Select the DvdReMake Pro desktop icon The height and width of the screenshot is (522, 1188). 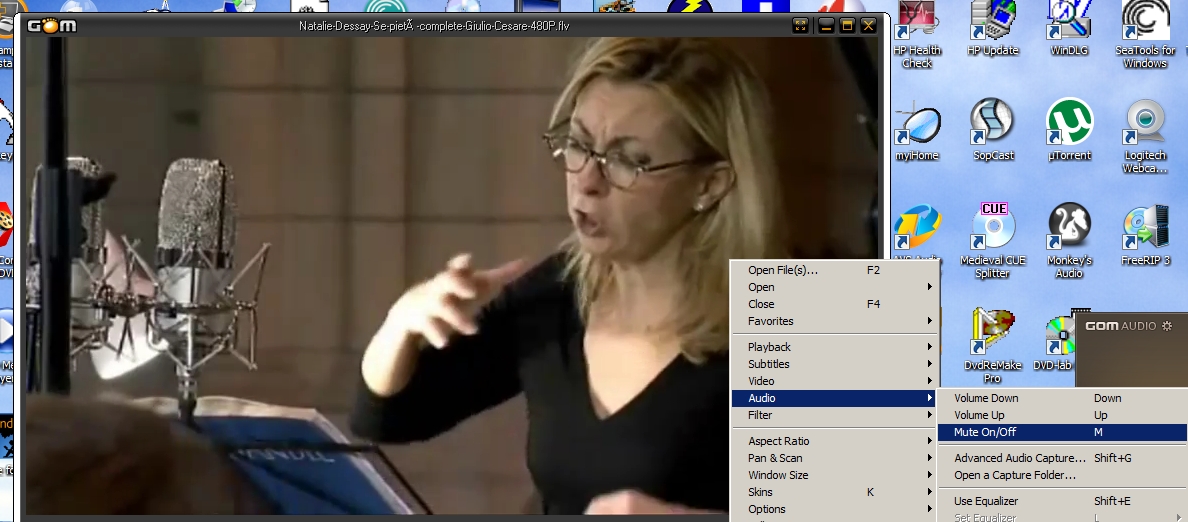[x=993, y=345]
